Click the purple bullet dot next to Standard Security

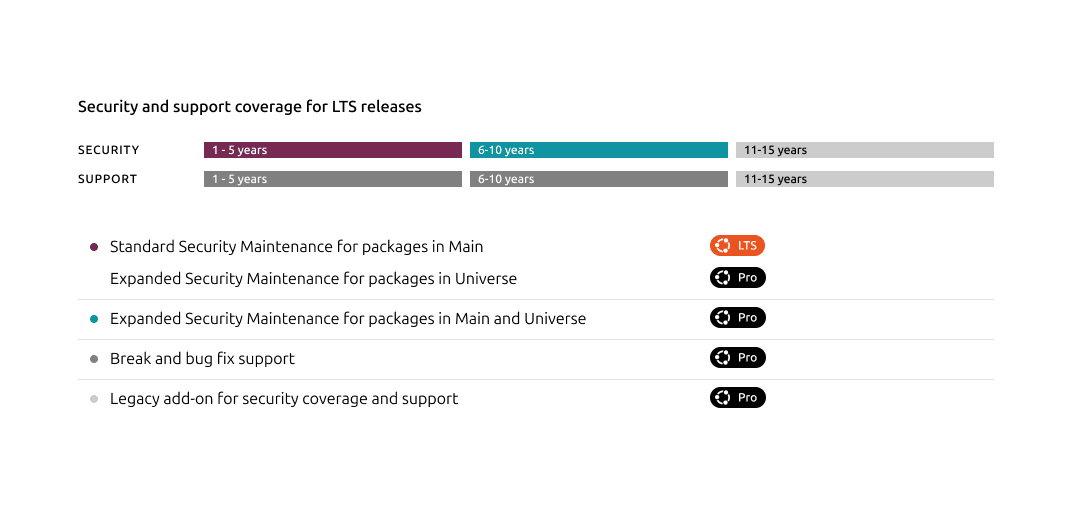tap(94, 247)
